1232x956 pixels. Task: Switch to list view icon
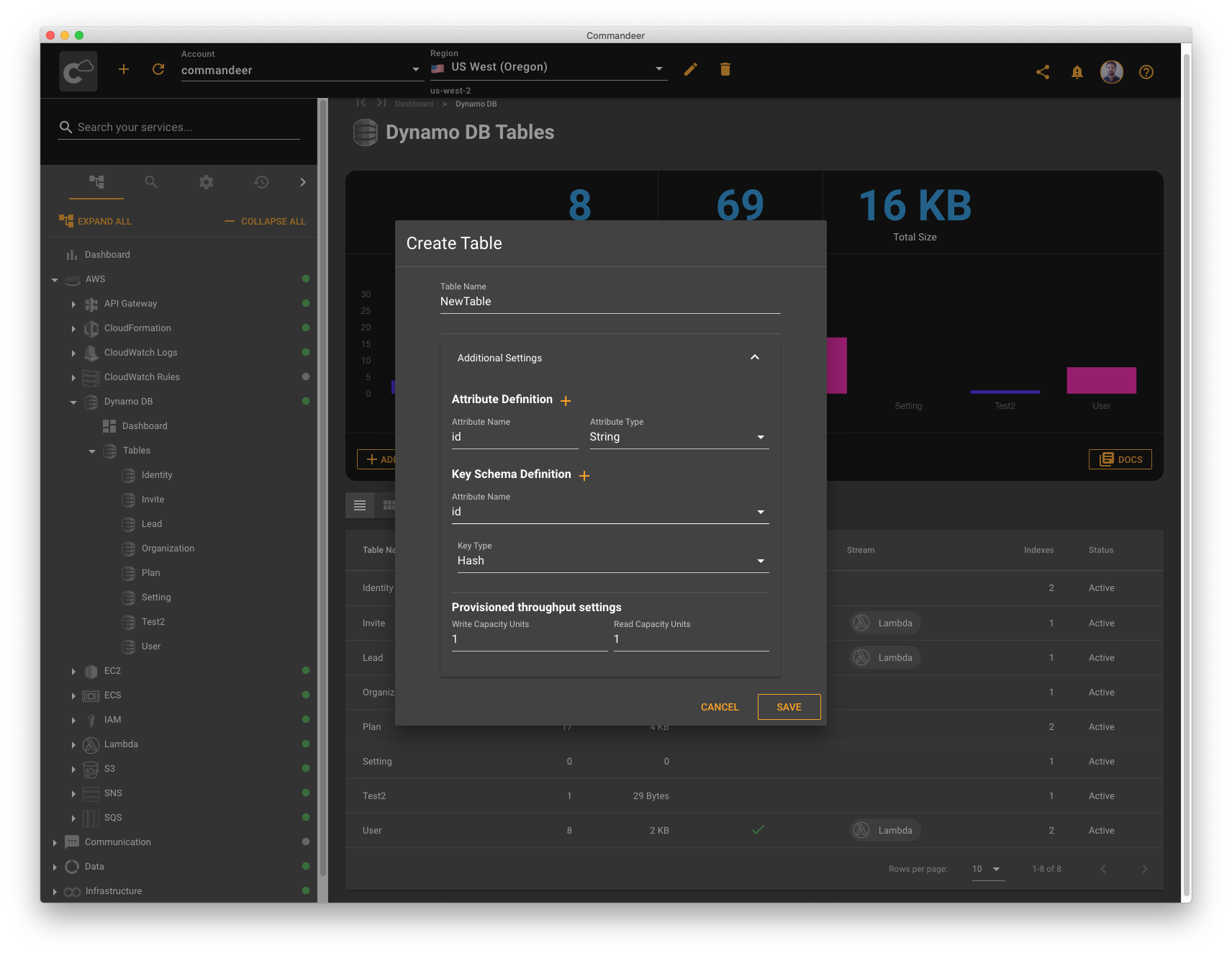tap(360, 505)
